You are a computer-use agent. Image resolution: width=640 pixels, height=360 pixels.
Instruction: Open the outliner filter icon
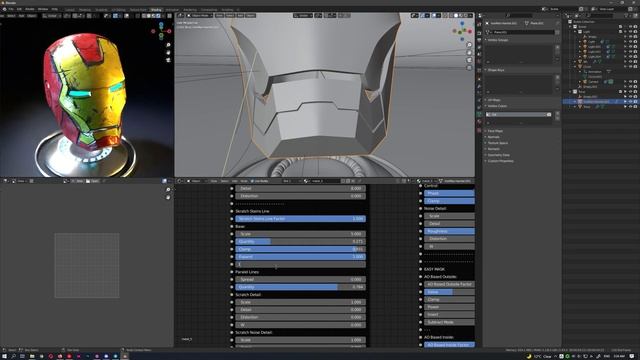(627, 16)
